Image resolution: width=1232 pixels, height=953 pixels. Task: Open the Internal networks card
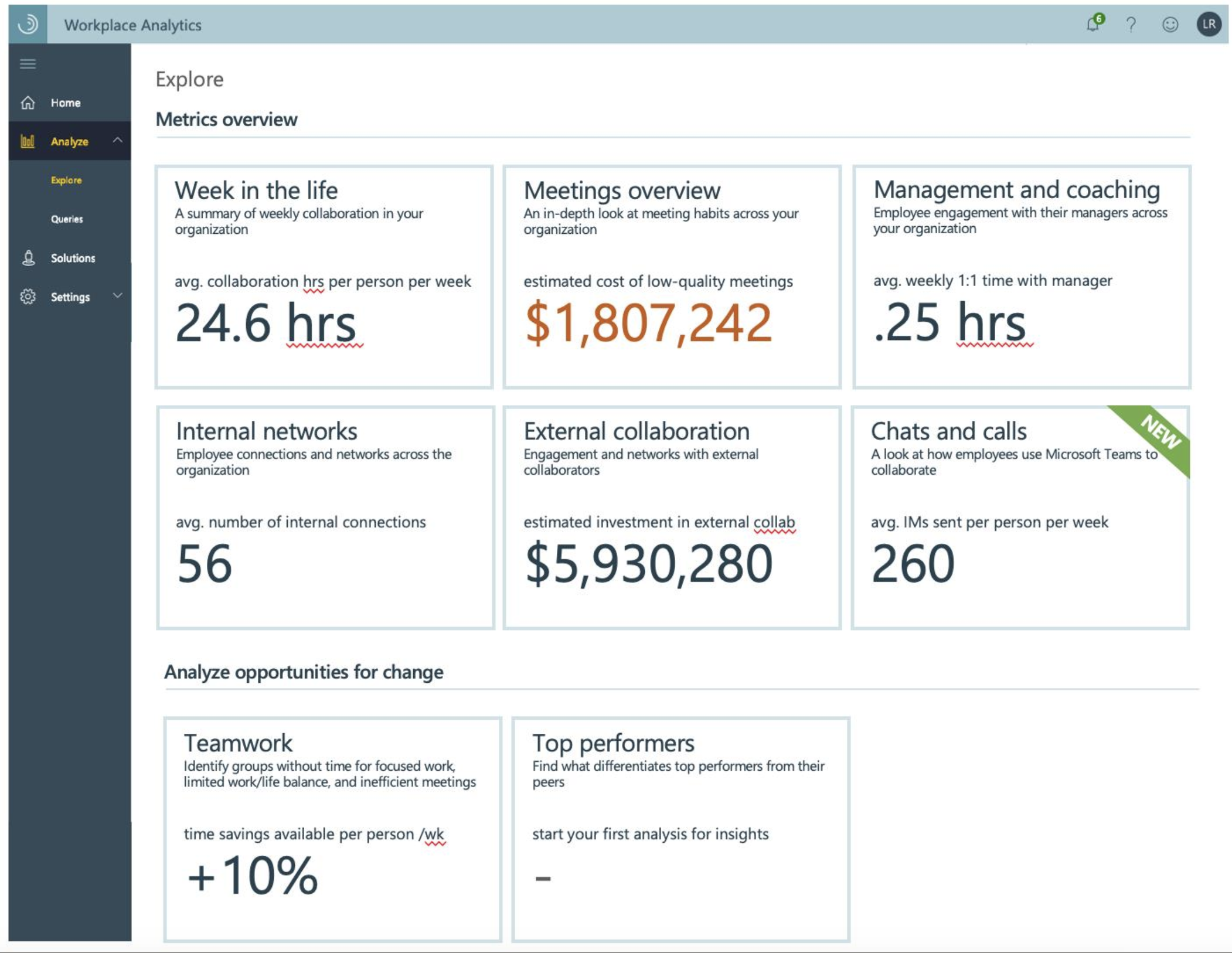point(325,518)
